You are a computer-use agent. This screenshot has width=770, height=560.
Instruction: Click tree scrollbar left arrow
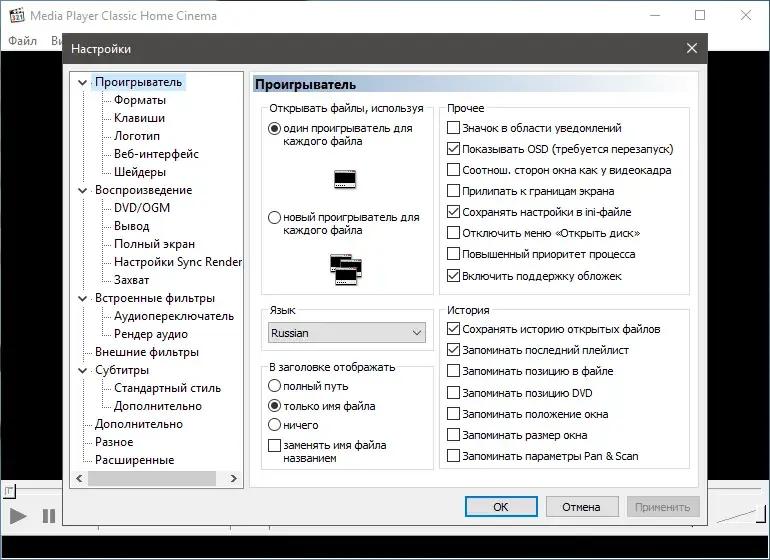pos(80,478)
